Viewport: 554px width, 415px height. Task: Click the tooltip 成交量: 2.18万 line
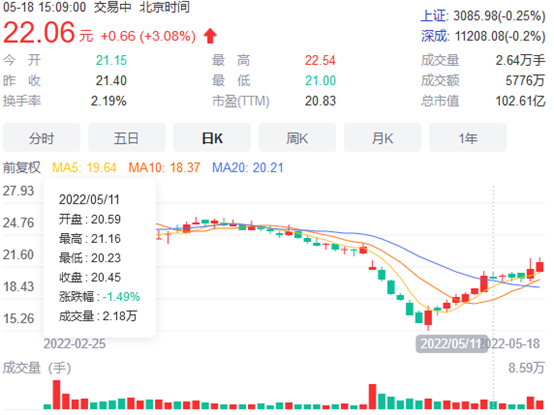tap(98, 316)
